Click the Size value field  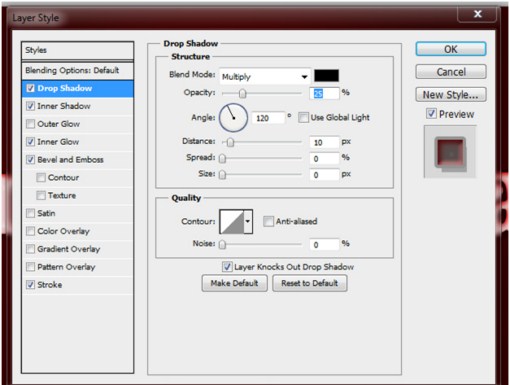pos(324,175)
